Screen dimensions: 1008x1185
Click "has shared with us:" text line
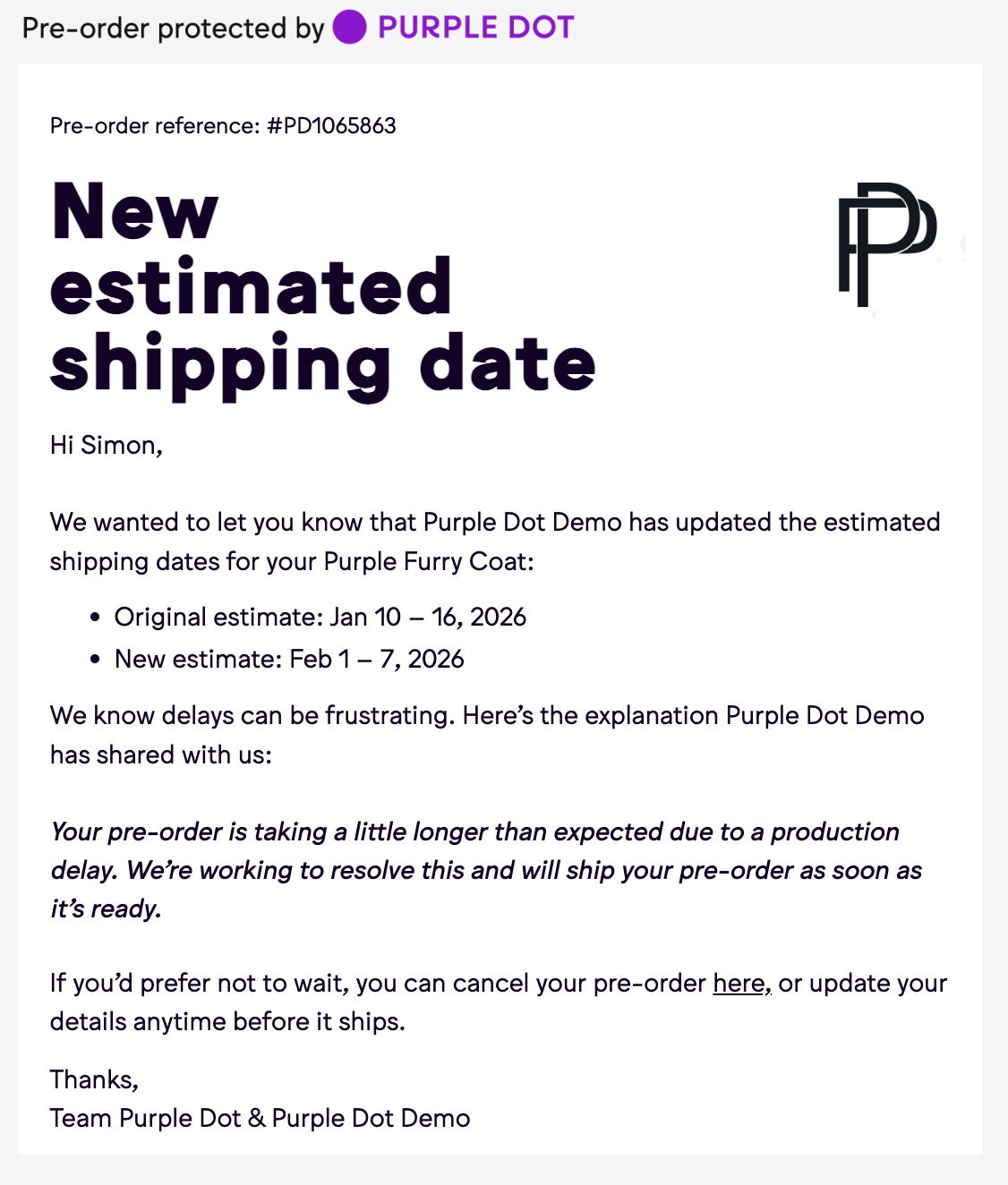click(160, 754)
